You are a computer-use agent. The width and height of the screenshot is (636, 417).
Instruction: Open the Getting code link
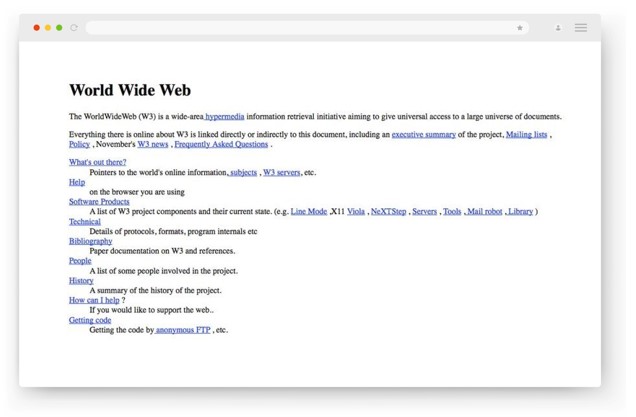[x=90, y=320]
